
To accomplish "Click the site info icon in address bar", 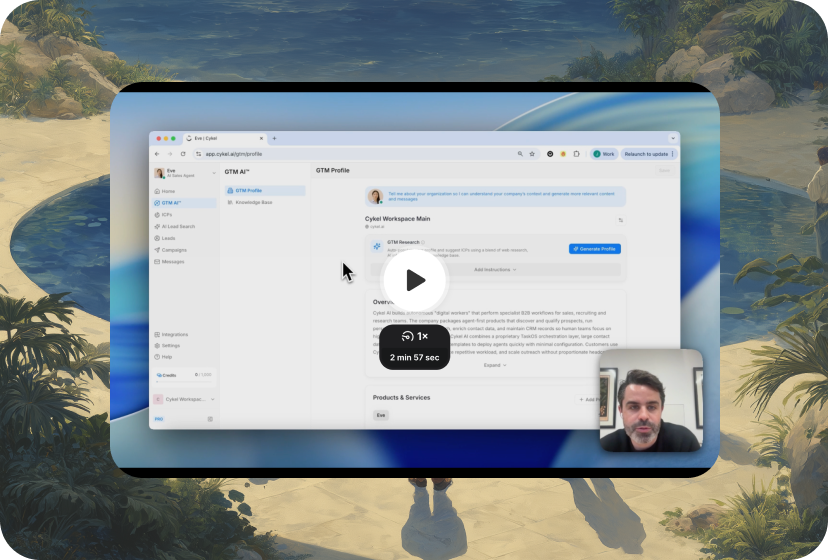I will (x=199, y=154).
